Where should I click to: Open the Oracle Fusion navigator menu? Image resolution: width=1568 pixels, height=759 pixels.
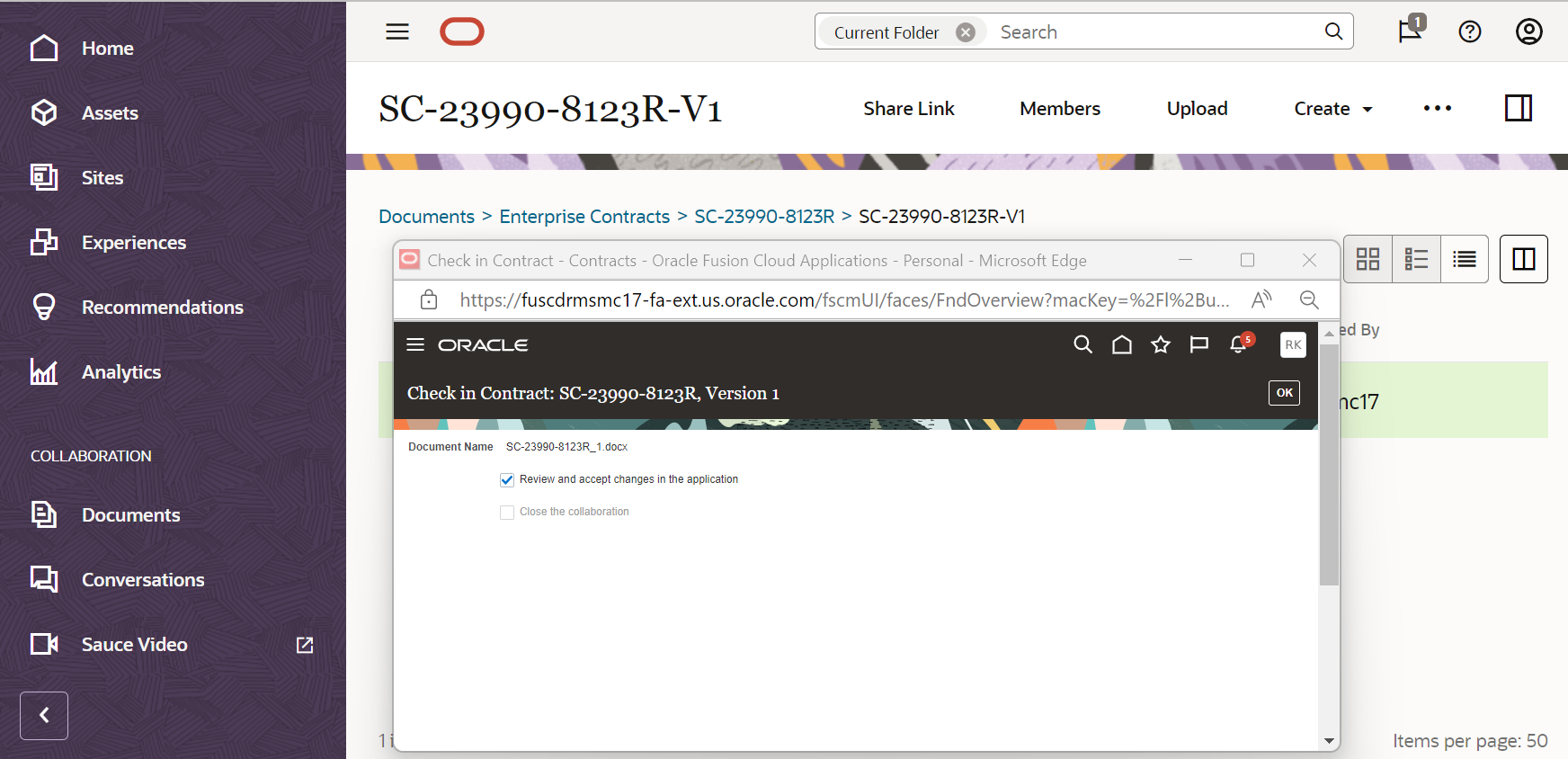(415, 344)
